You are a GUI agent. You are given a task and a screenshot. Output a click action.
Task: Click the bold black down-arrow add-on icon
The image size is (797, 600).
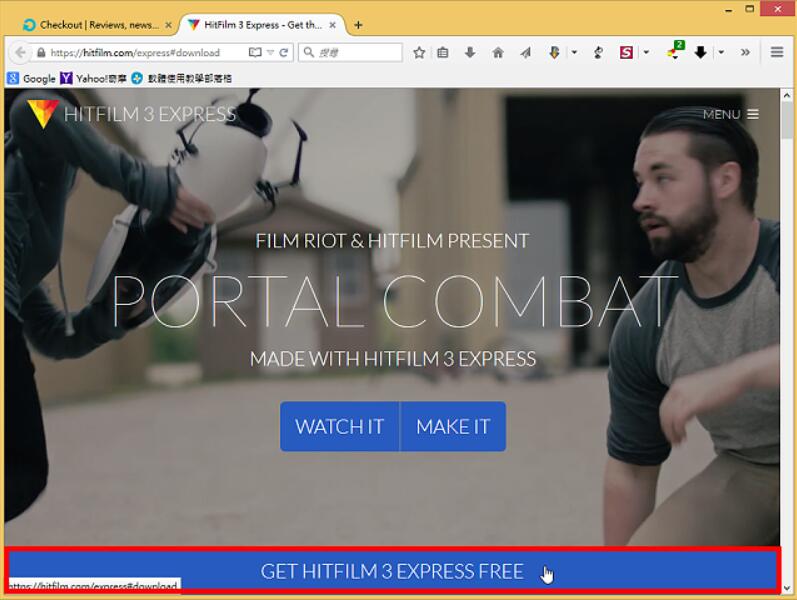[700, 52]
